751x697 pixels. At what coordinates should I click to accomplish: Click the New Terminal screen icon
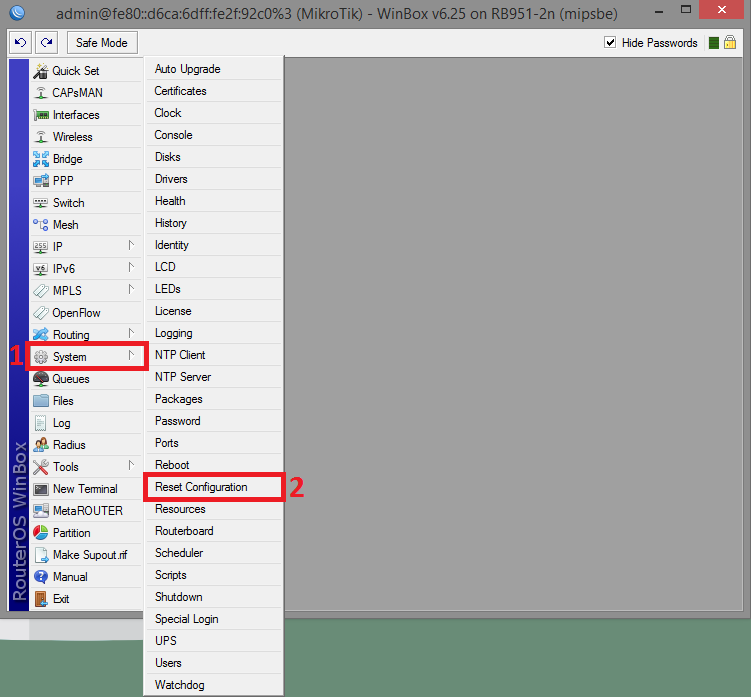point(41,489)
